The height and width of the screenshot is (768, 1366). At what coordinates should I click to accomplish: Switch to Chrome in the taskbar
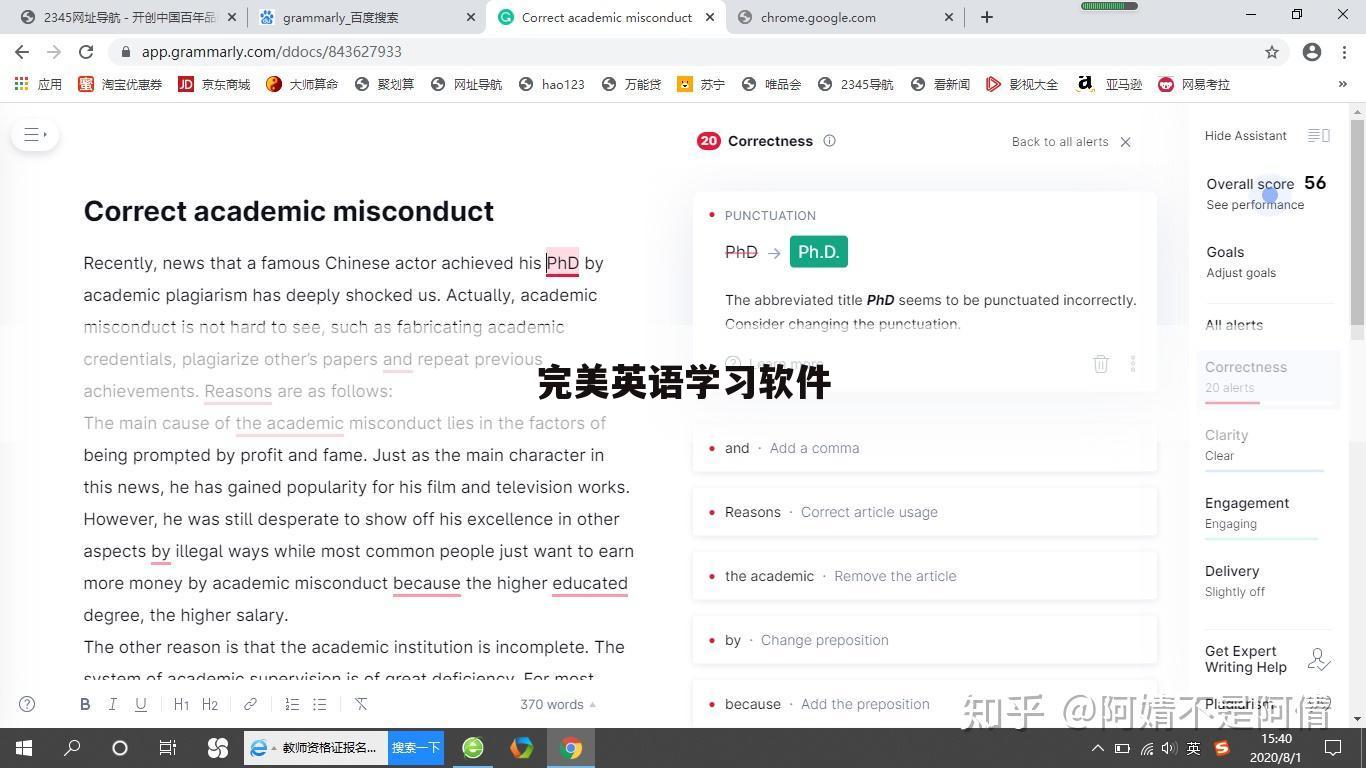click(571, 747)
